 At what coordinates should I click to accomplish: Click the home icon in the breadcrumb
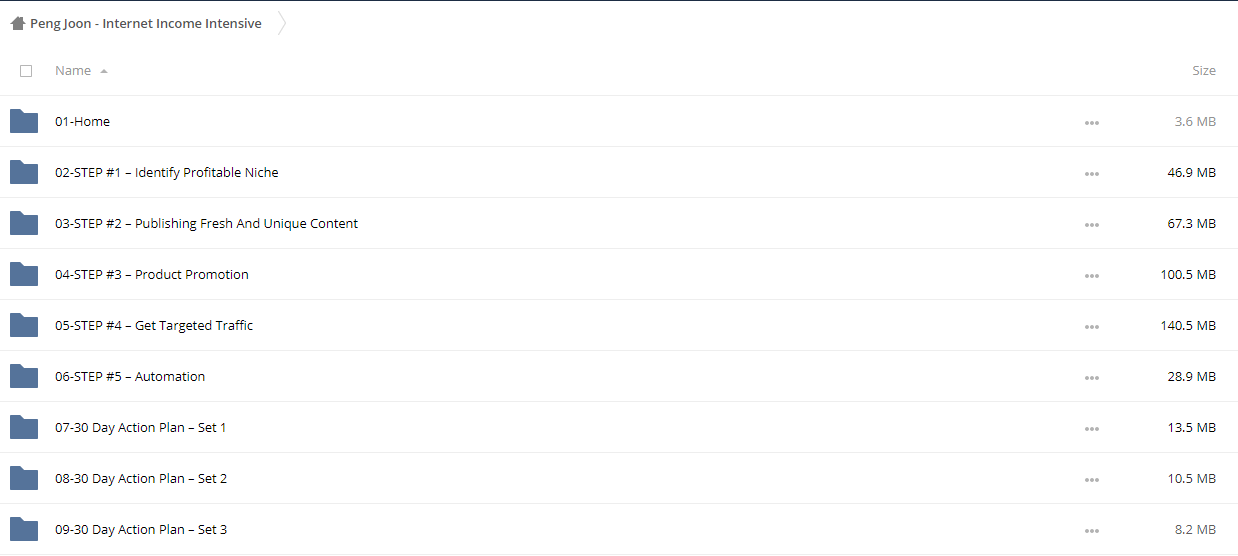(x=18, y=23)
